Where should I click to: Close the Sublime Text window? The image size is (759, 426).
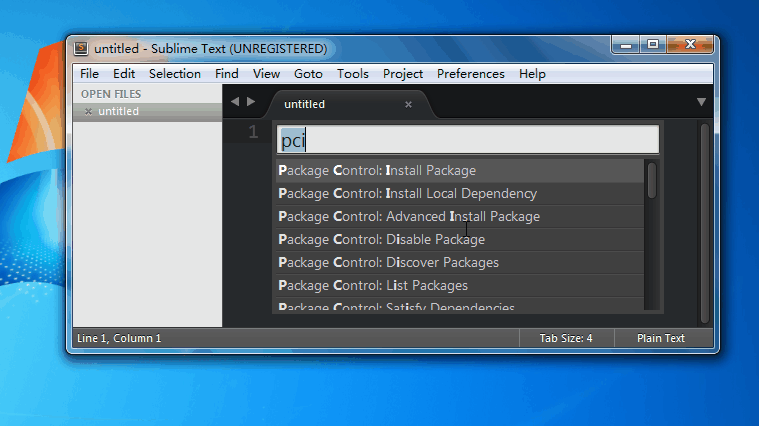[690, 45]
